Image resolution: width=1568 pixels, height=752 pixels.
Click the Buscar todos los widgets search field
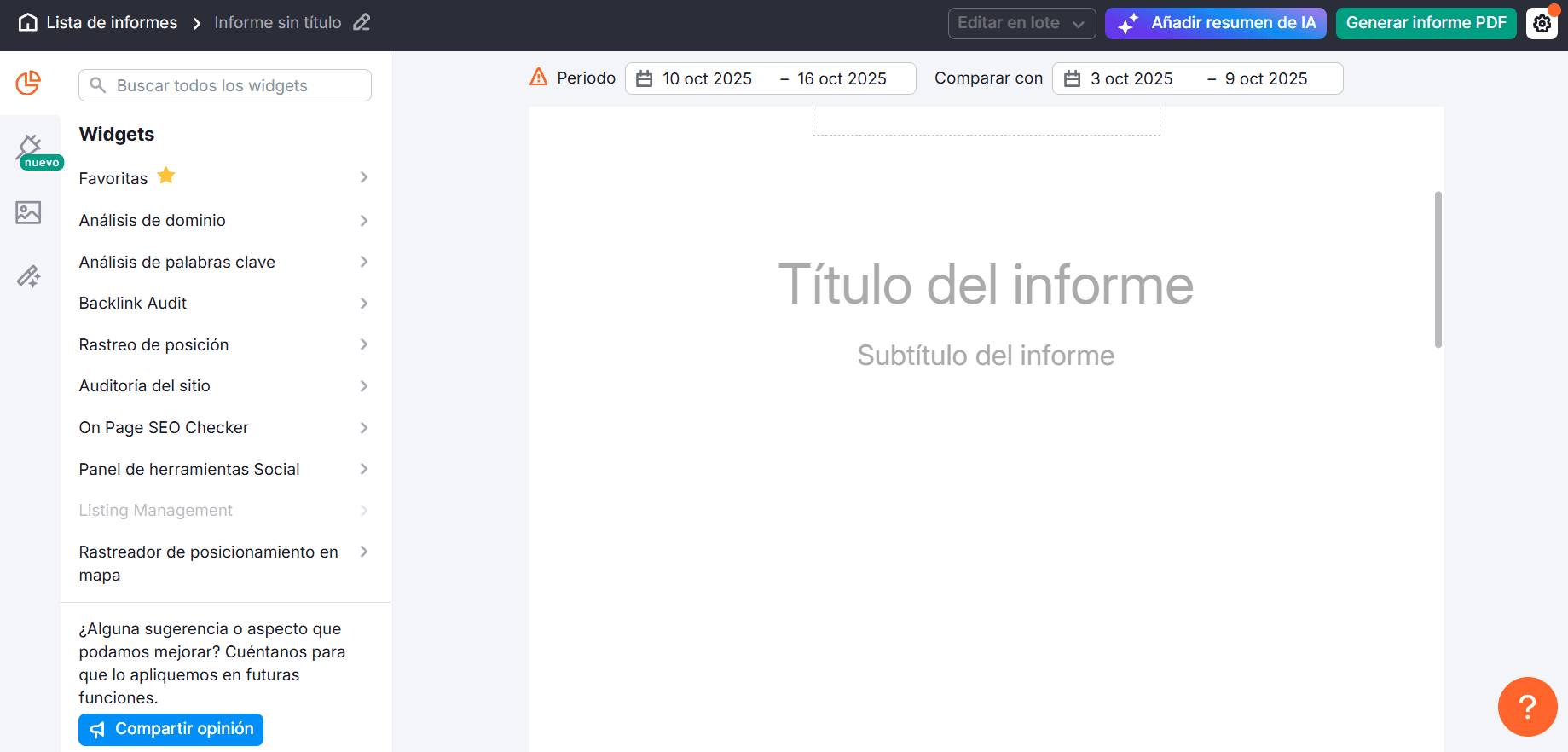[225, 85]
